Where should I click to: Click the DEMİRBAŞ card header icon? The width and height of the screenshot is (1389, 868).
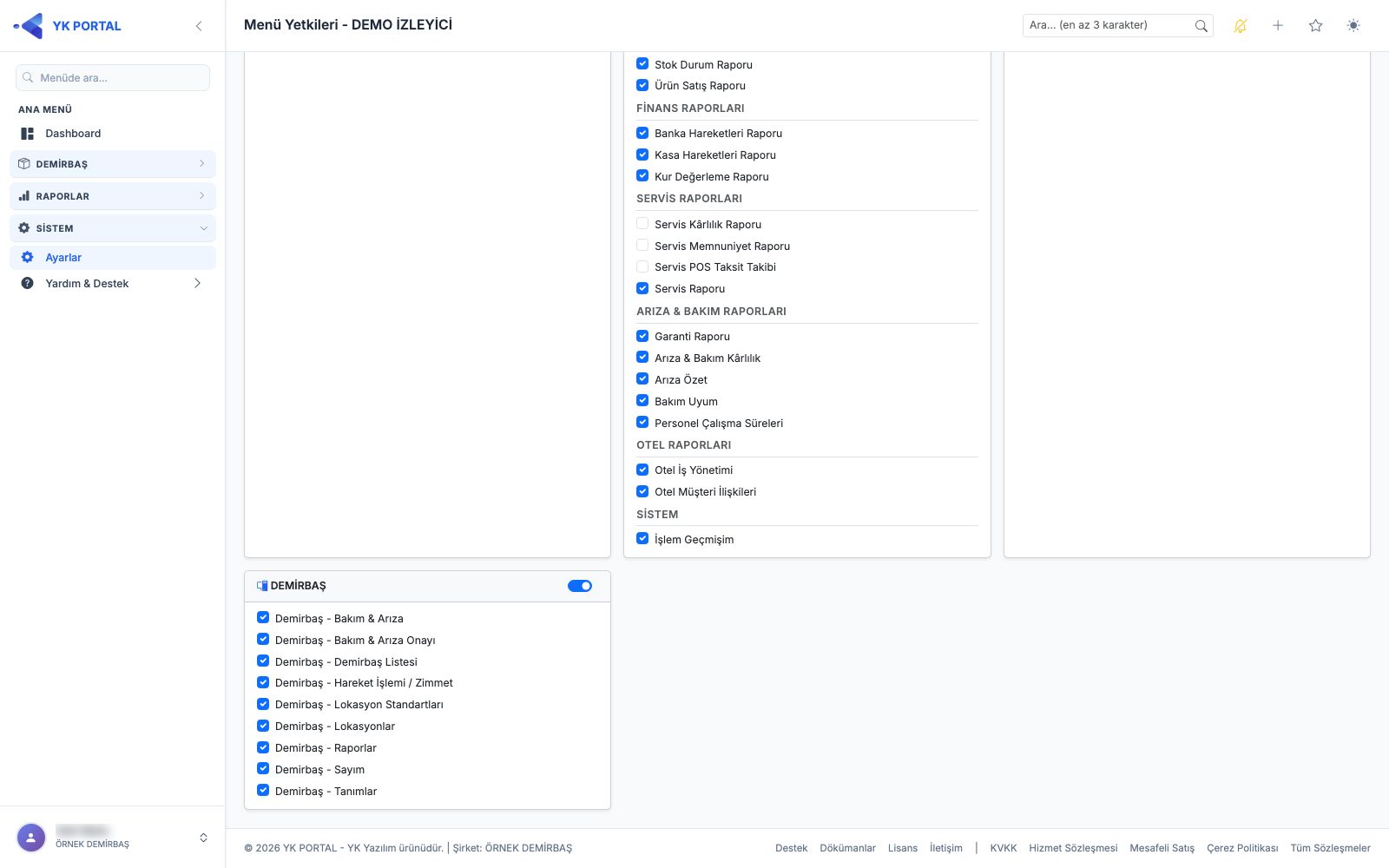pyautogui.click(x=262, y=586)
